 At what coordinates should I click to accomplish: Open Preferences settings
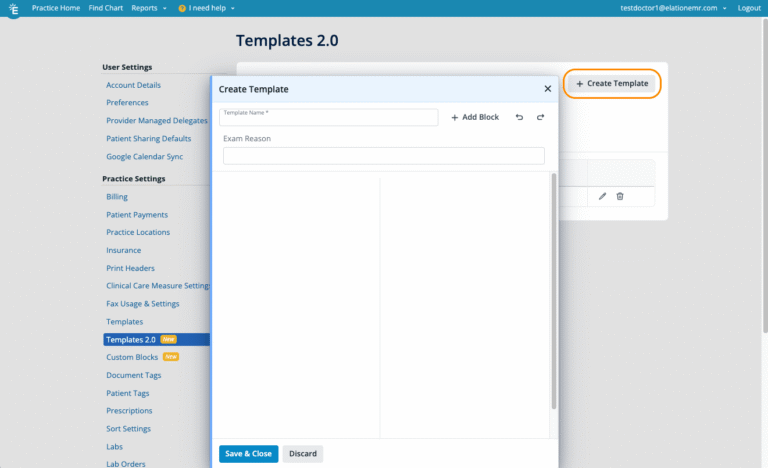tap(127, 102)
